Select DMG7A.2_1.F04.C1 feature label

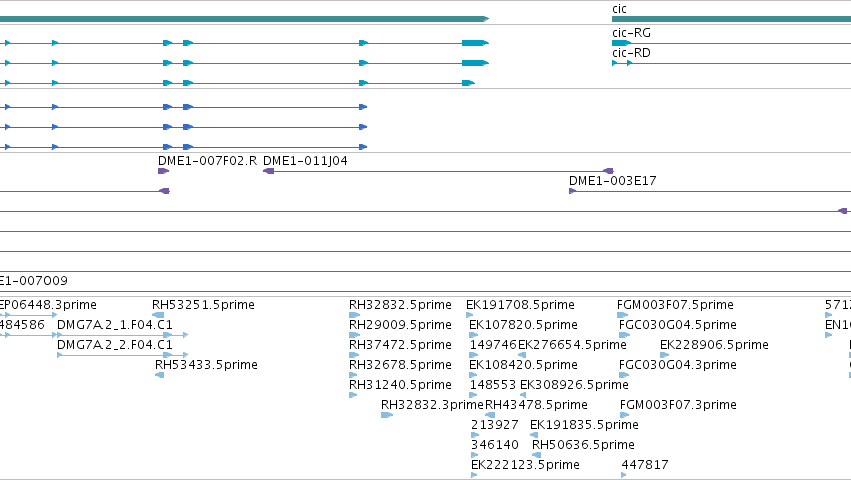(115, 325)
